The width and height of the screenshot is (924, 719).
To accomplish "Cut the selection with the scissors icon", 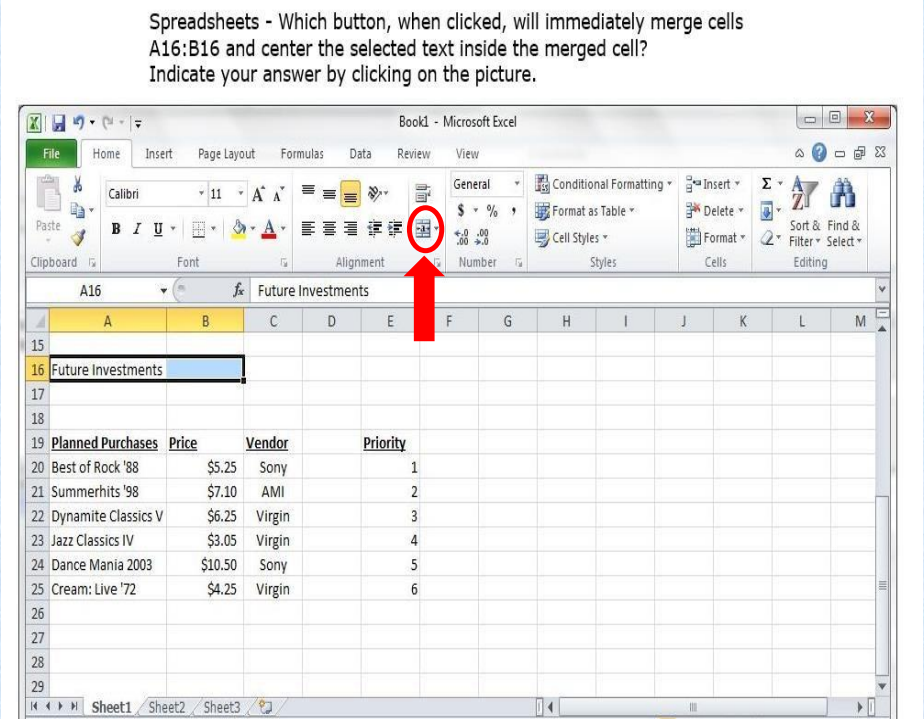I will click(x=77, y=184).
